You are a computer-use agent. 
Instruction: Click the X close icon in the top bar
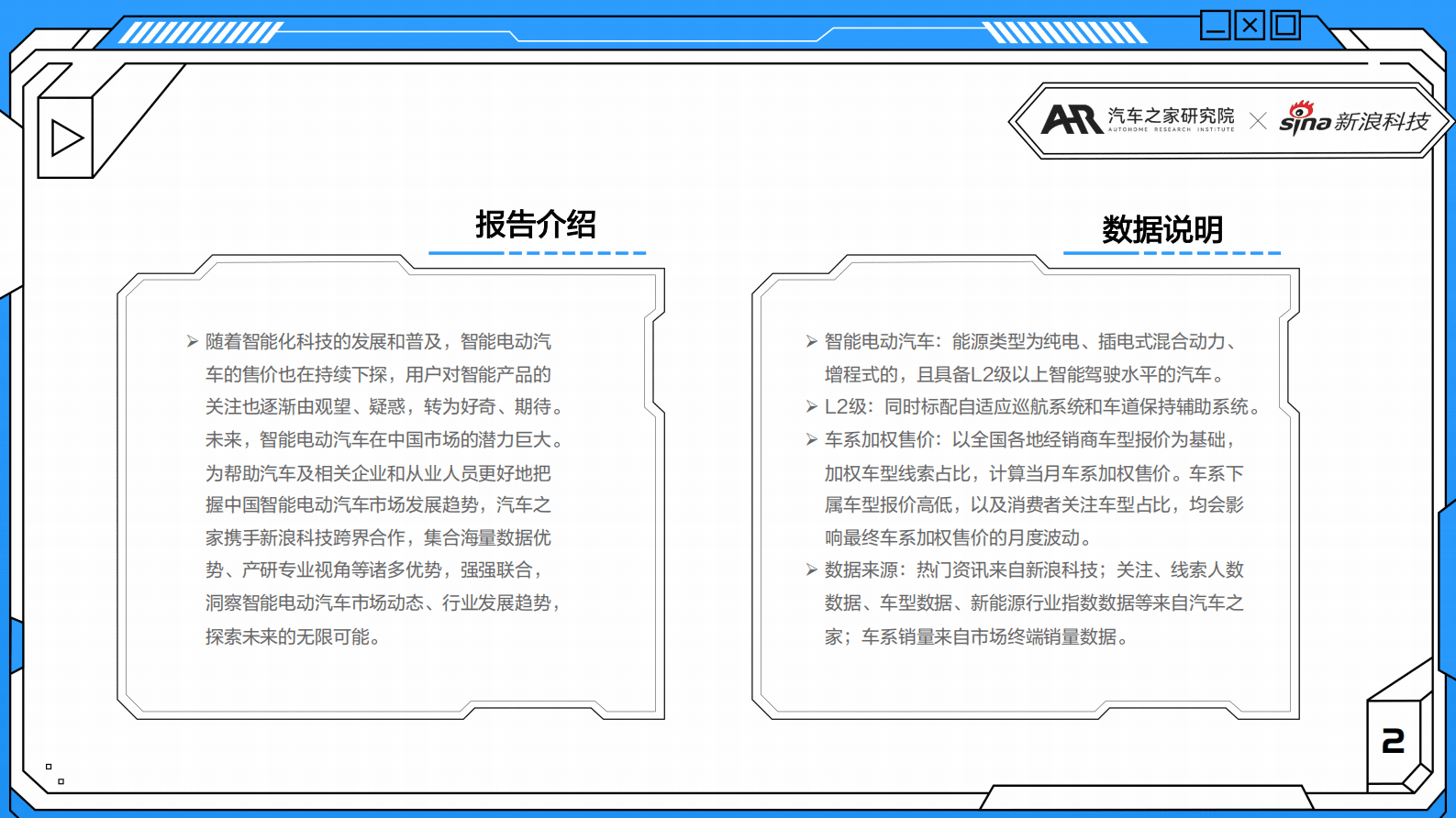pos(1250,25)
